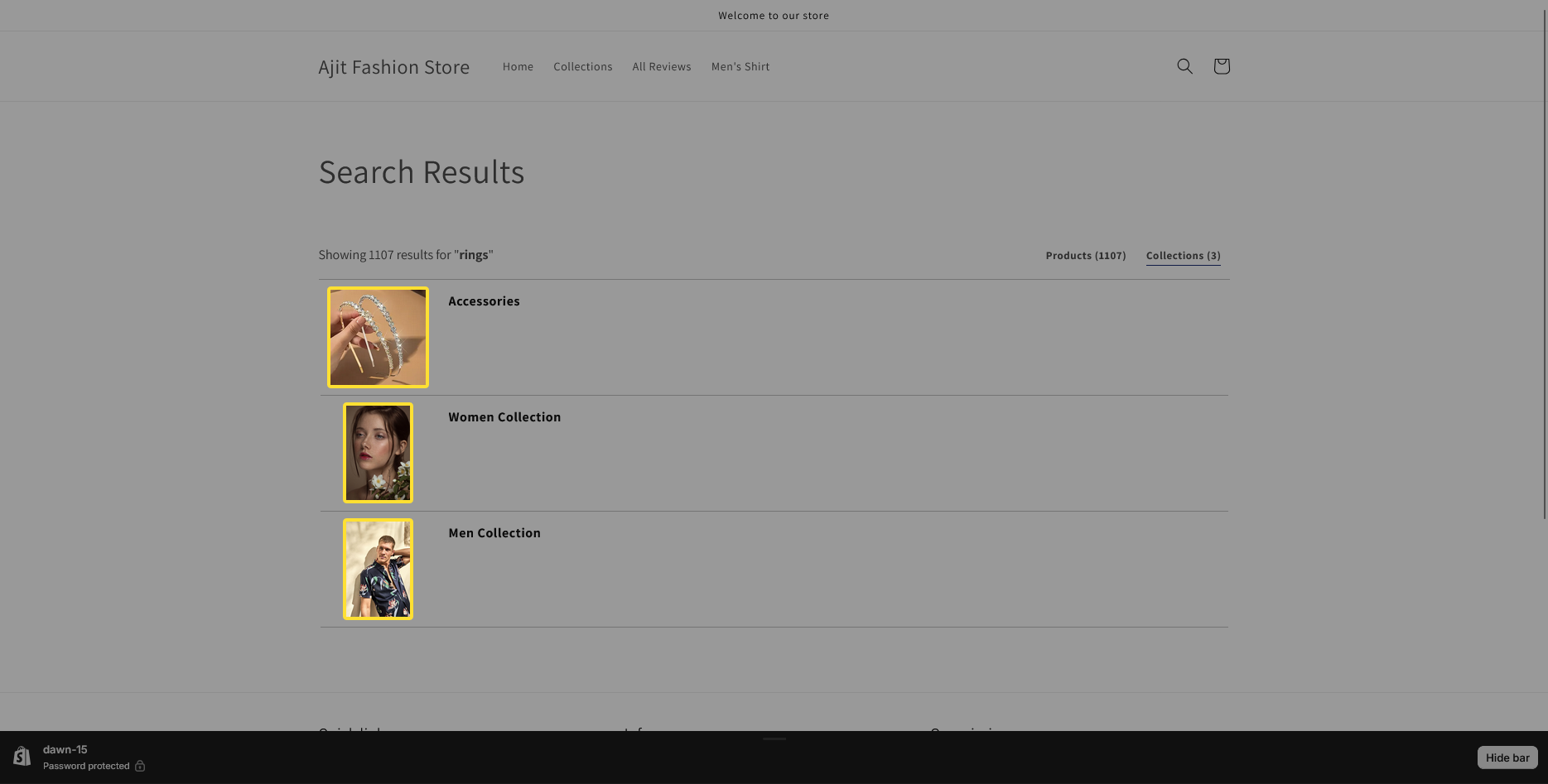
Task: Go to the Home menu item
Action: [x=518, y=66]
